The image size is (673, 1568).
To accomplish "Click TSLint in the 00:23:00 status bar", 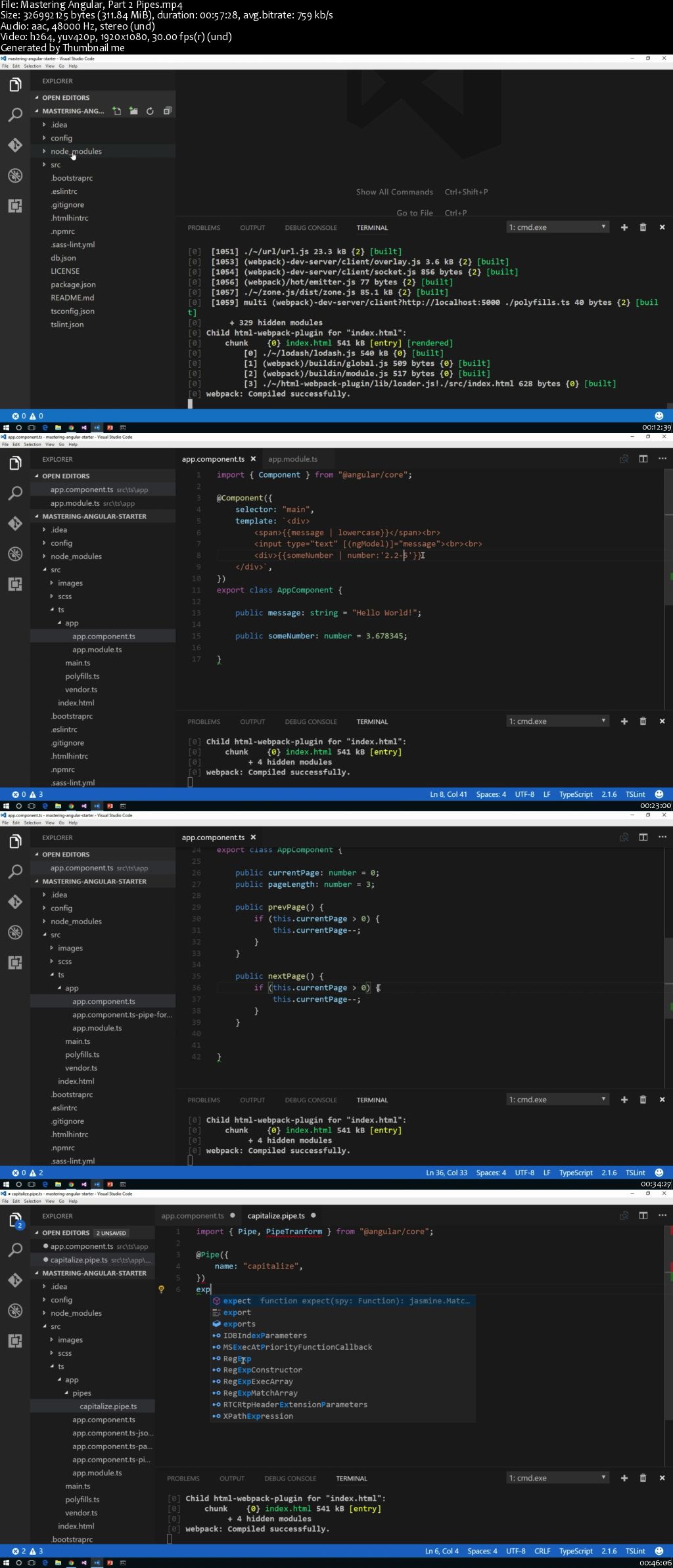I will coord(635,794).
